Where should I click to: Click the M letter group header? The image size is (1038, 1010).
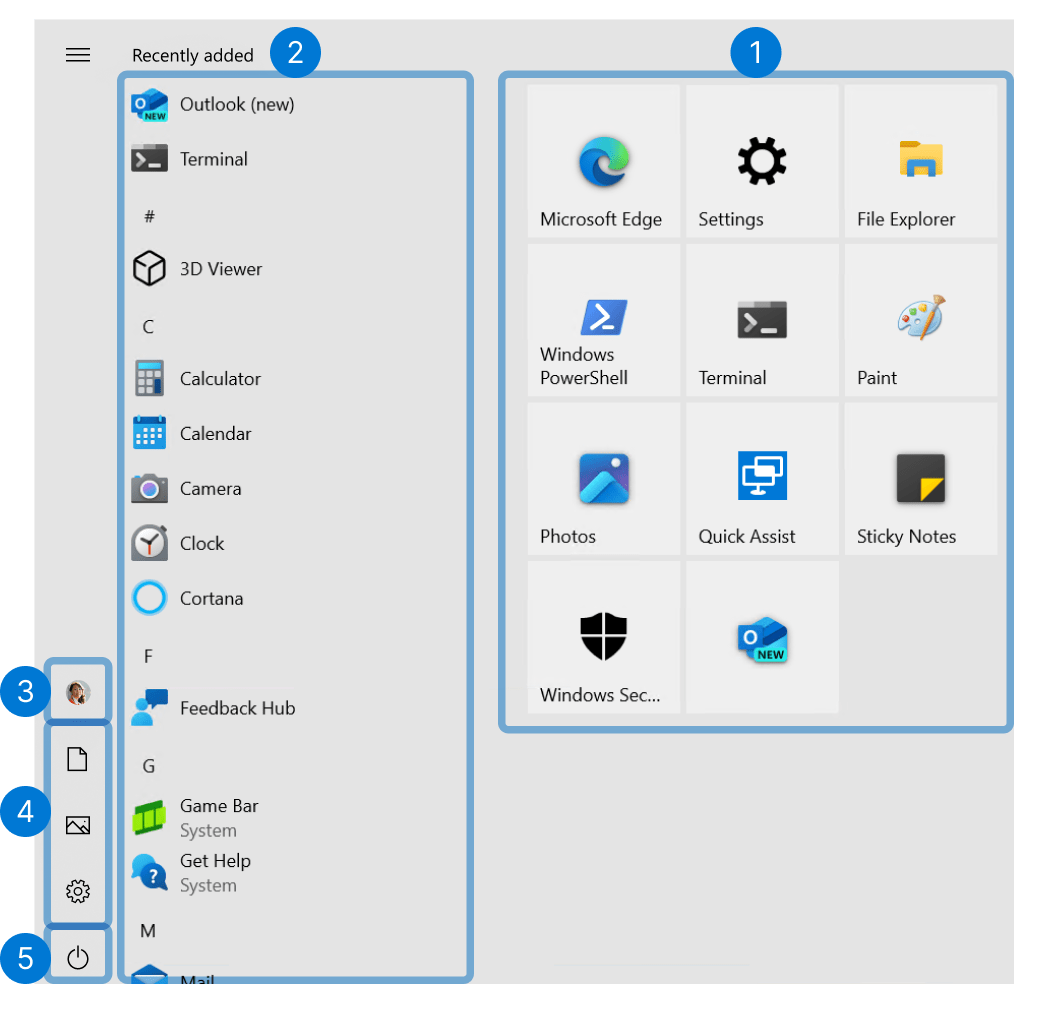click(148, 931)
